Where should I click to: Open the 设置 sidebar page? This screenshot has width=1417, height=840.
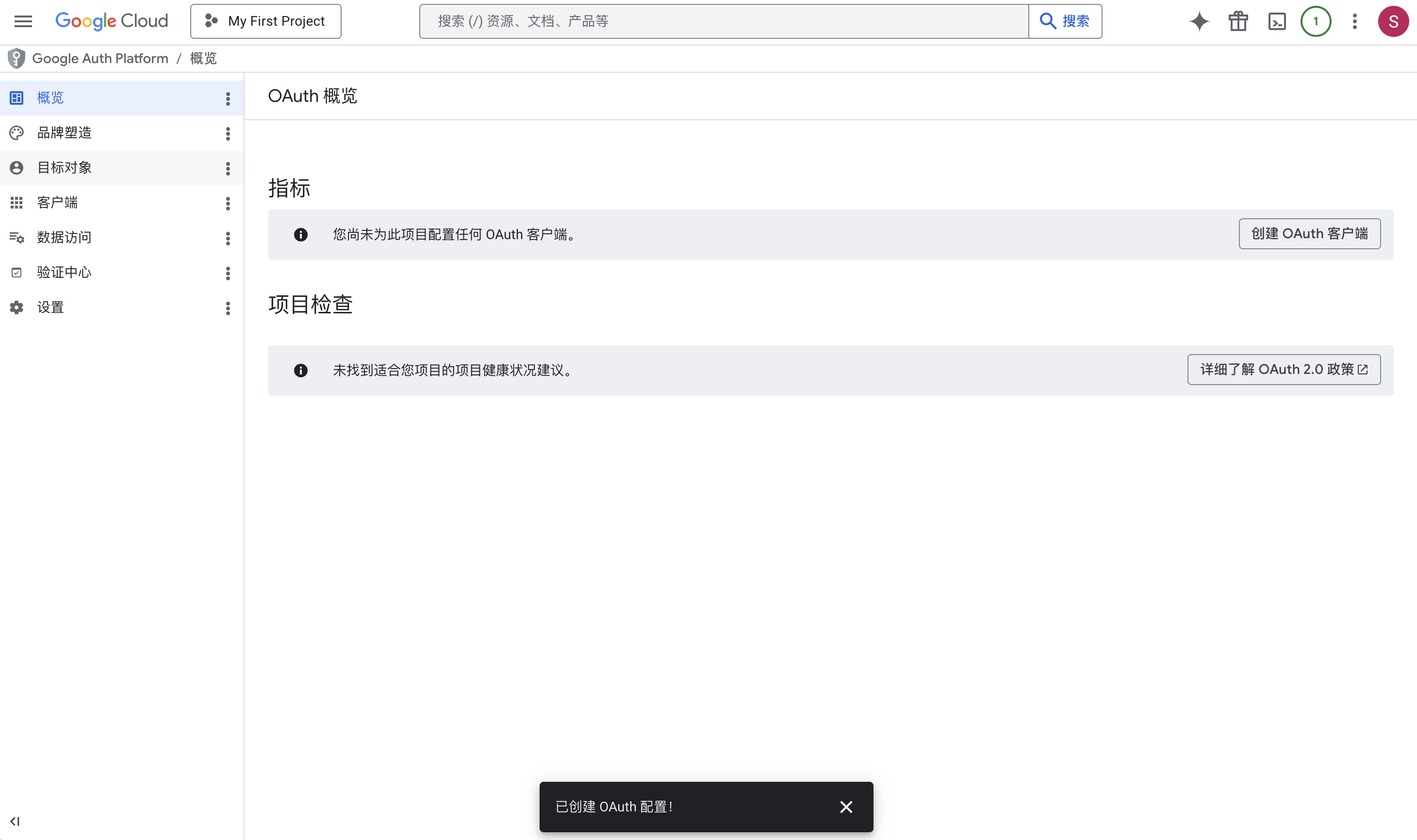(x=122, y=307)
